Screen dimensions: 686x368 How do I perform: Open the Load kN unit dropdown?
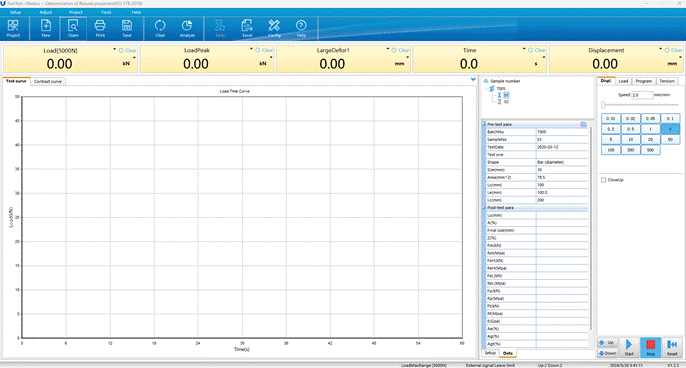coord(134,57)
